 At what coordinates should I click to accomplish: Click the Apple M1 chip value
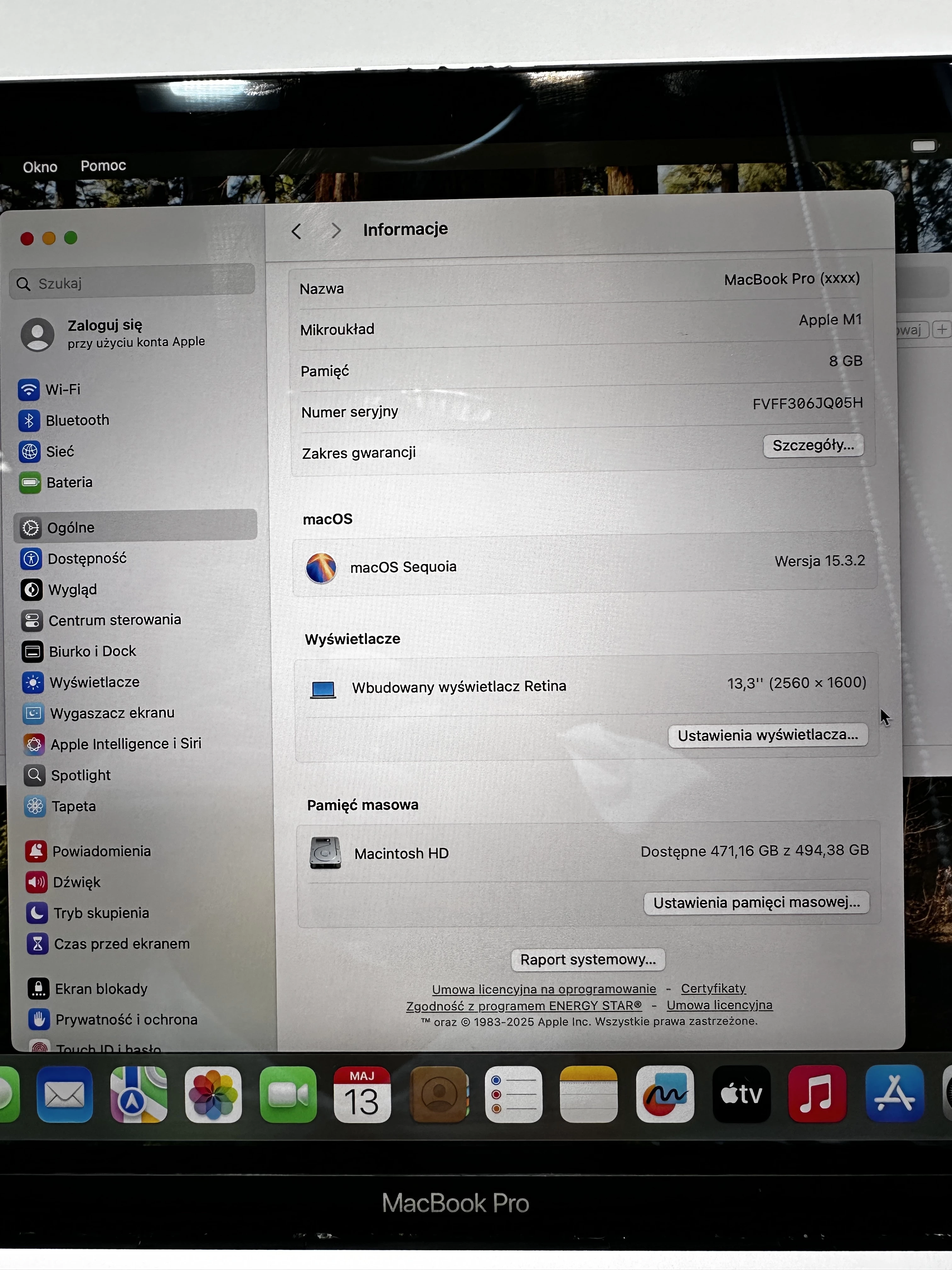830,320
